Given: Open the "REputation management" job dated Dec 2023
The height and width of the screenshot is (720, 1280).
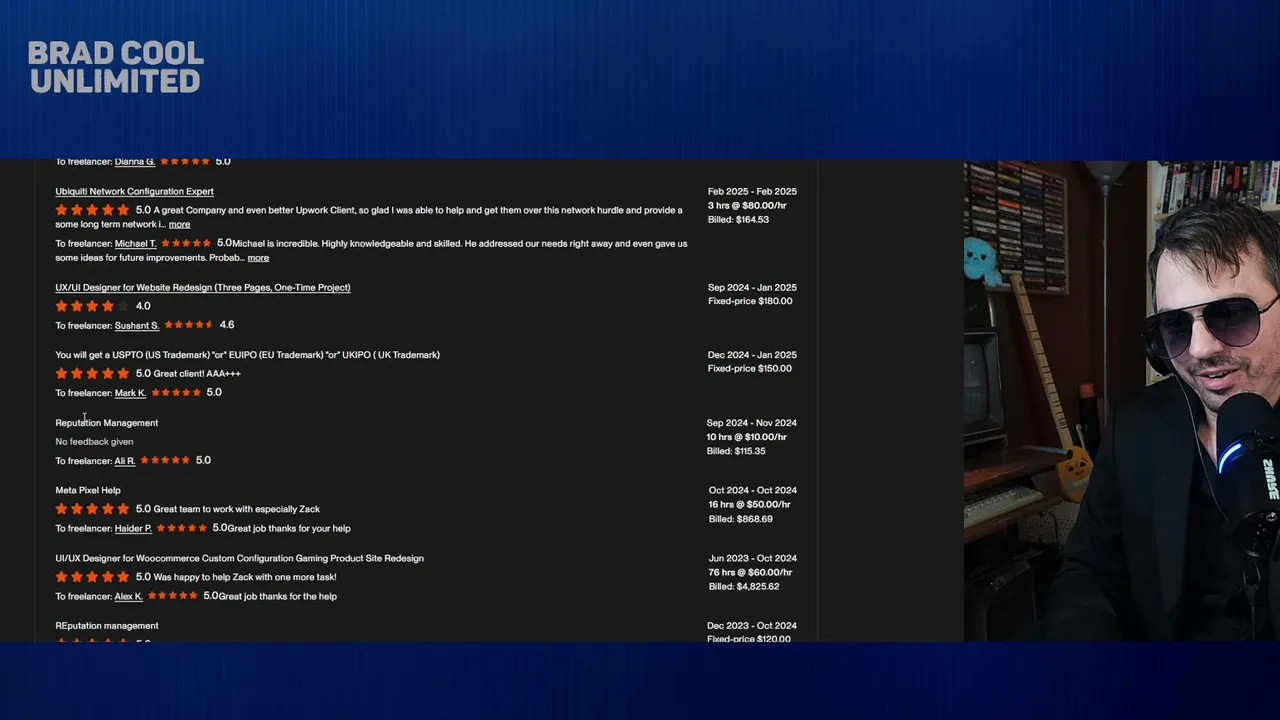Looking at the screenshot, I should point(106,626).
